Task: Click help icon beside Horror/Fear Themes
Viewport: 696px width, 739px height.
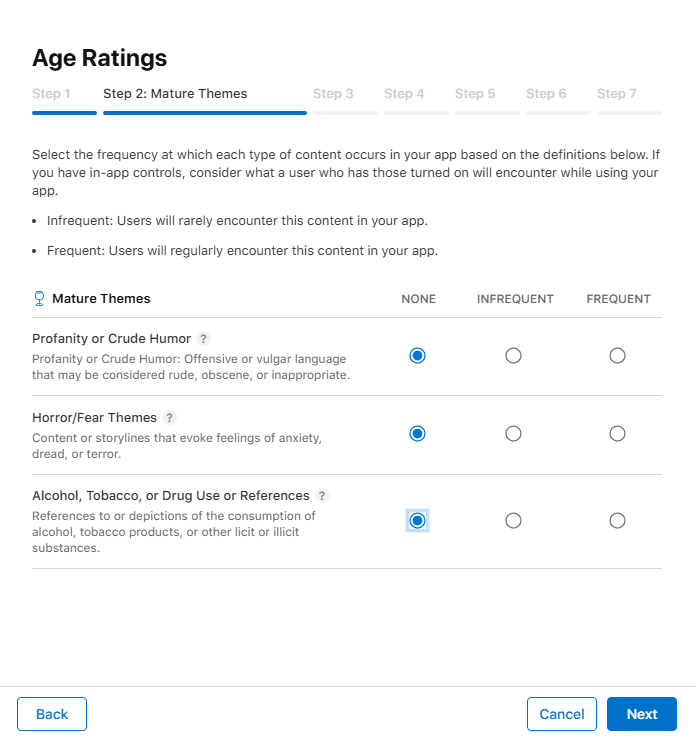Action: (x=170, y=417)
